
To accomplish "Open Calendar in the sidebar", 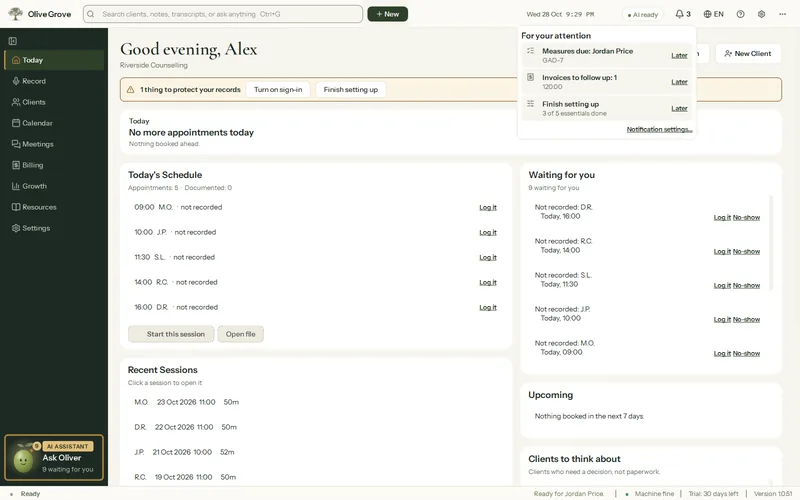I will 54,123.
